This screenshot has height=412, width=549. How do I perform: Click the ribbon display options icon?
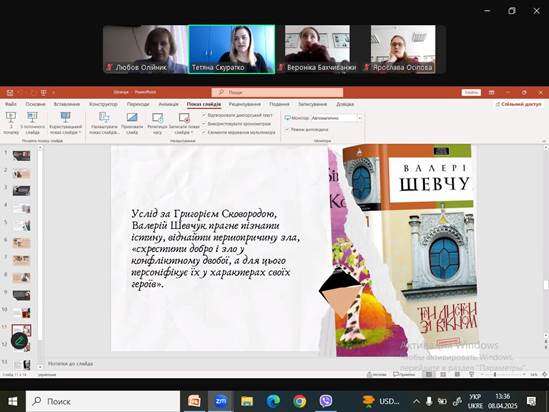492,92
